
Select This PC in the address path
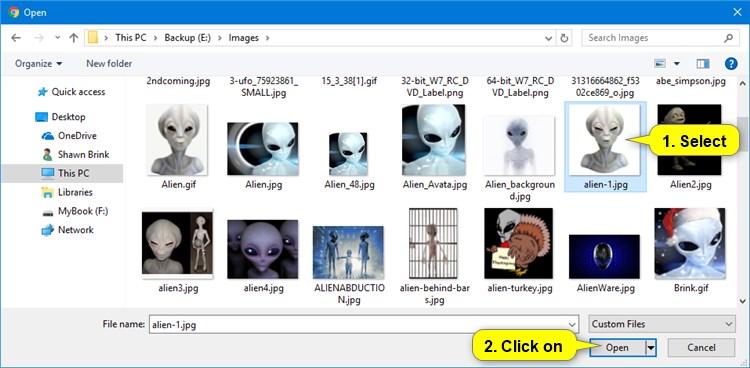[131, 38]
